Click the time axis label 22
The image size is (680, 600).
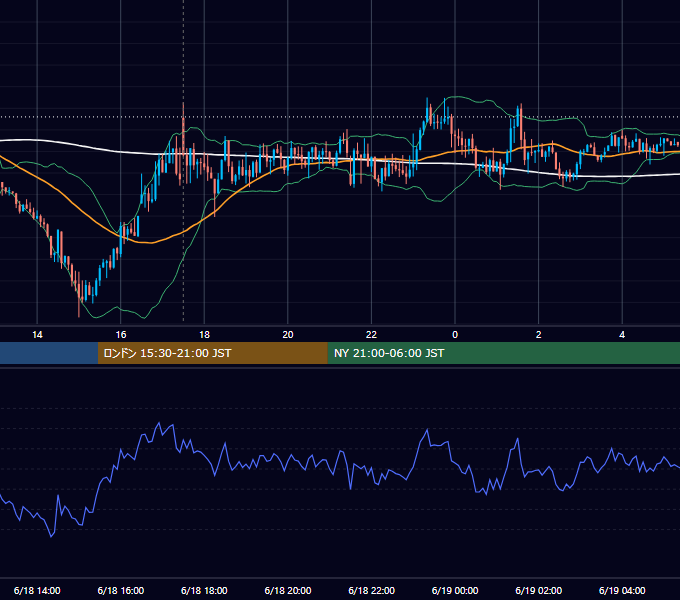coord(371,335)
